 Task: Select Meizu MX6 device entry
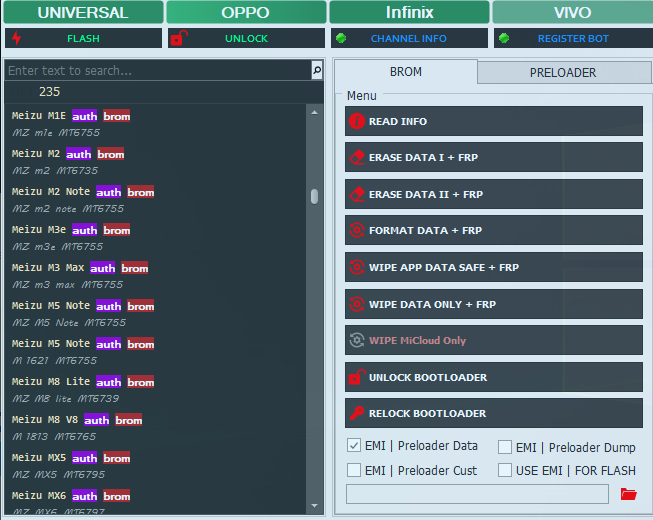click(156, 502)
